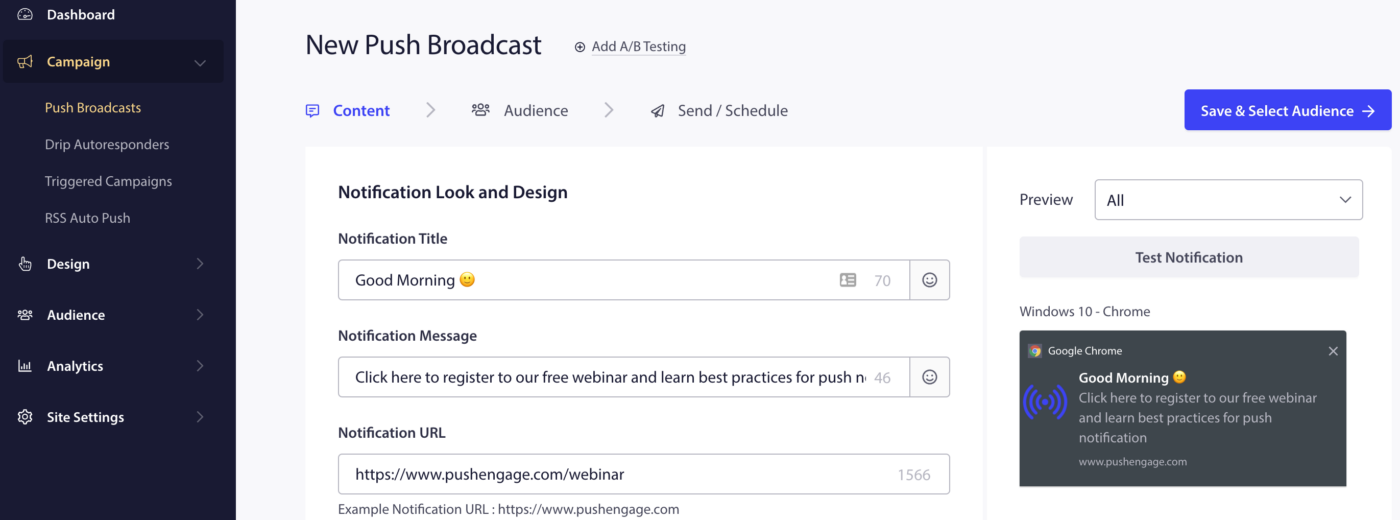
Task: Go to the Send / Schedule step
Action: (720, 111)
